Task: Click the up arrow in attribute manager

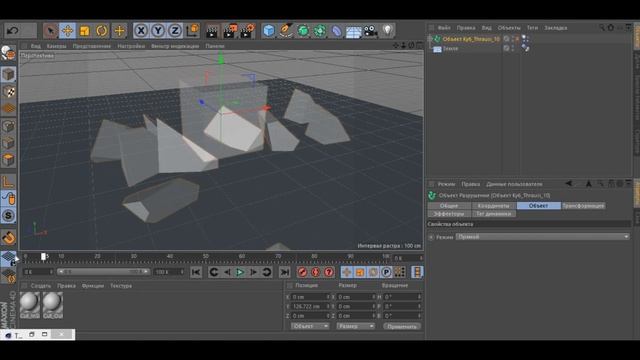Action: [589, 184]
